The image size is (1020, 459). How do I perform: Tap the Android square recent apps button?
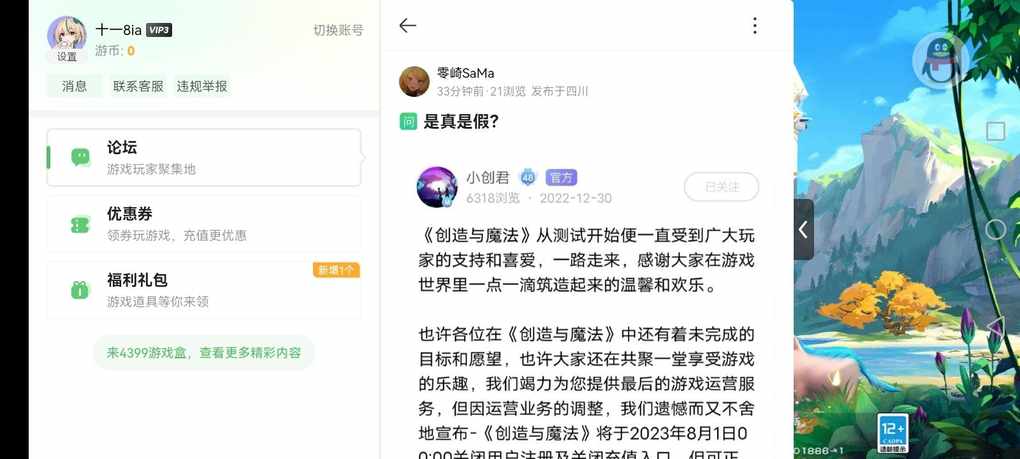pos(995,131)
